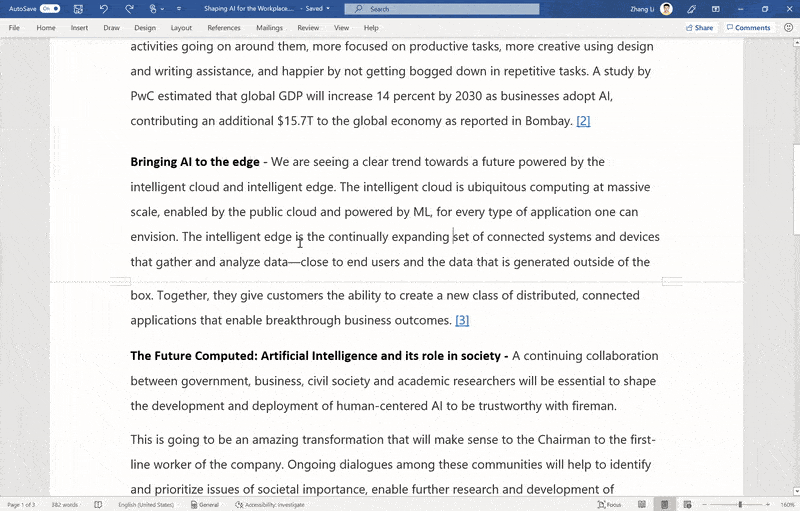Switch to Read Mode view icon
This screenshot has width=800, height=511.
point(642,505)
